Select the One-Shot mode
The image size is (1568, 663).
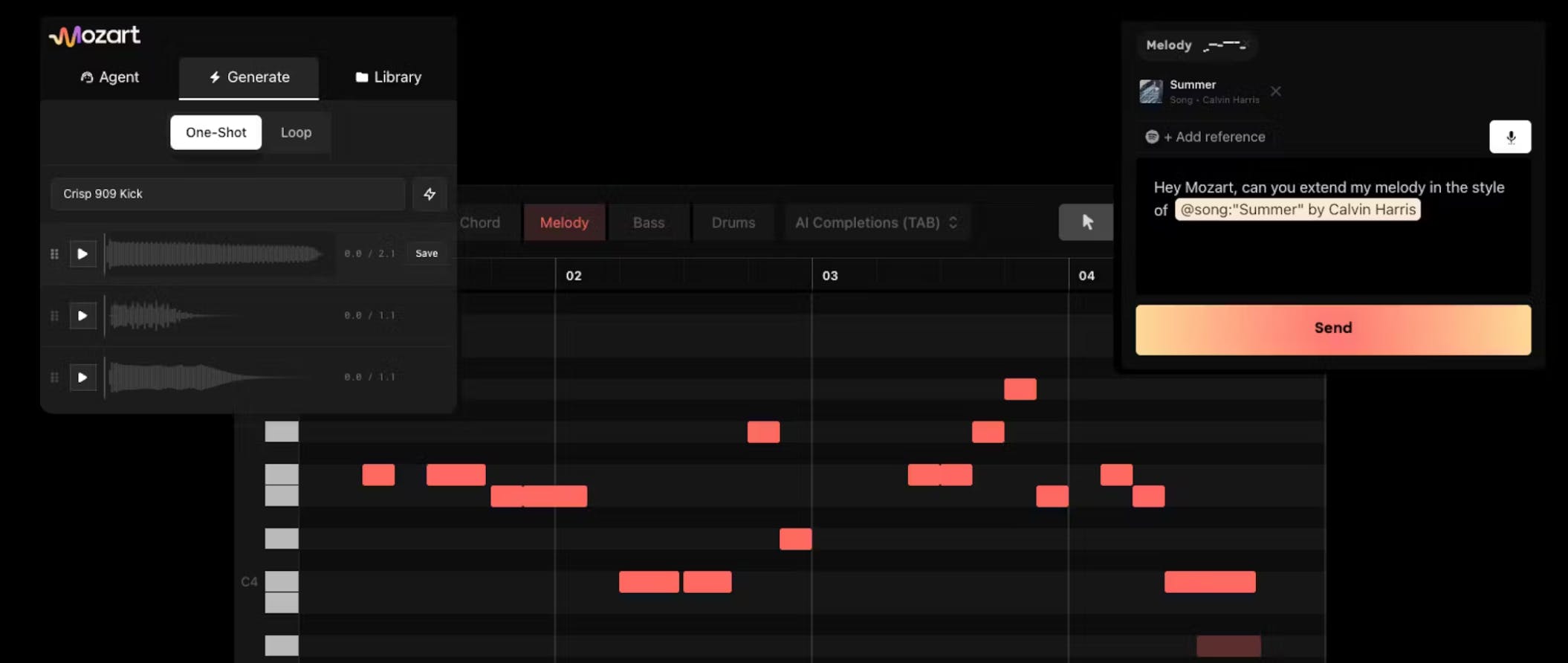pos(216,132)
